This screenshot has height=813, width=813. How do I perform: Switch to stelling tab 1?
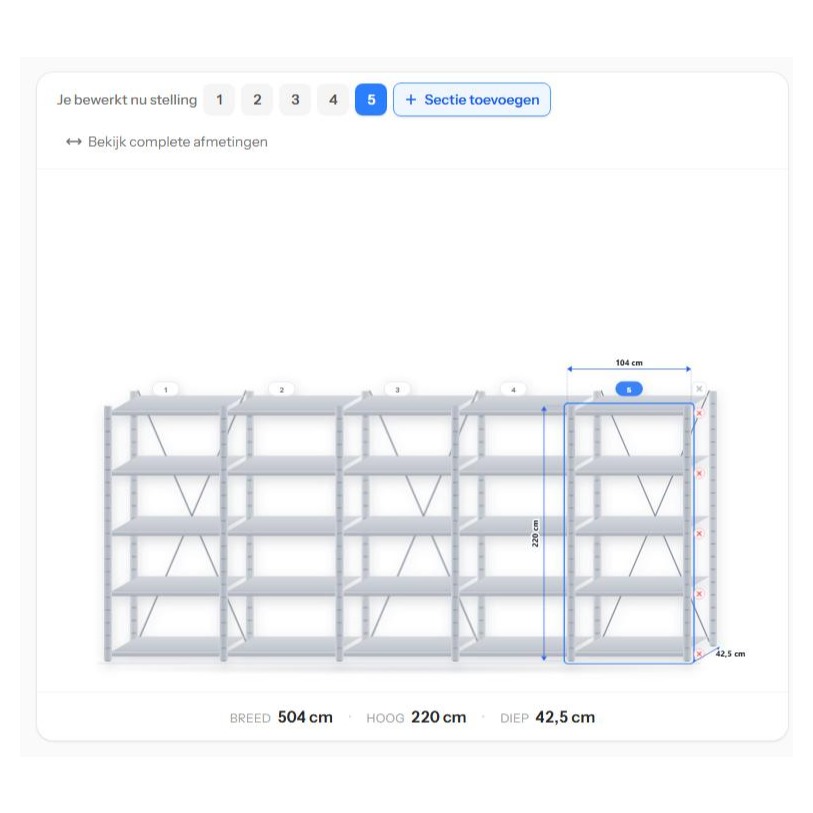(219, 100)
